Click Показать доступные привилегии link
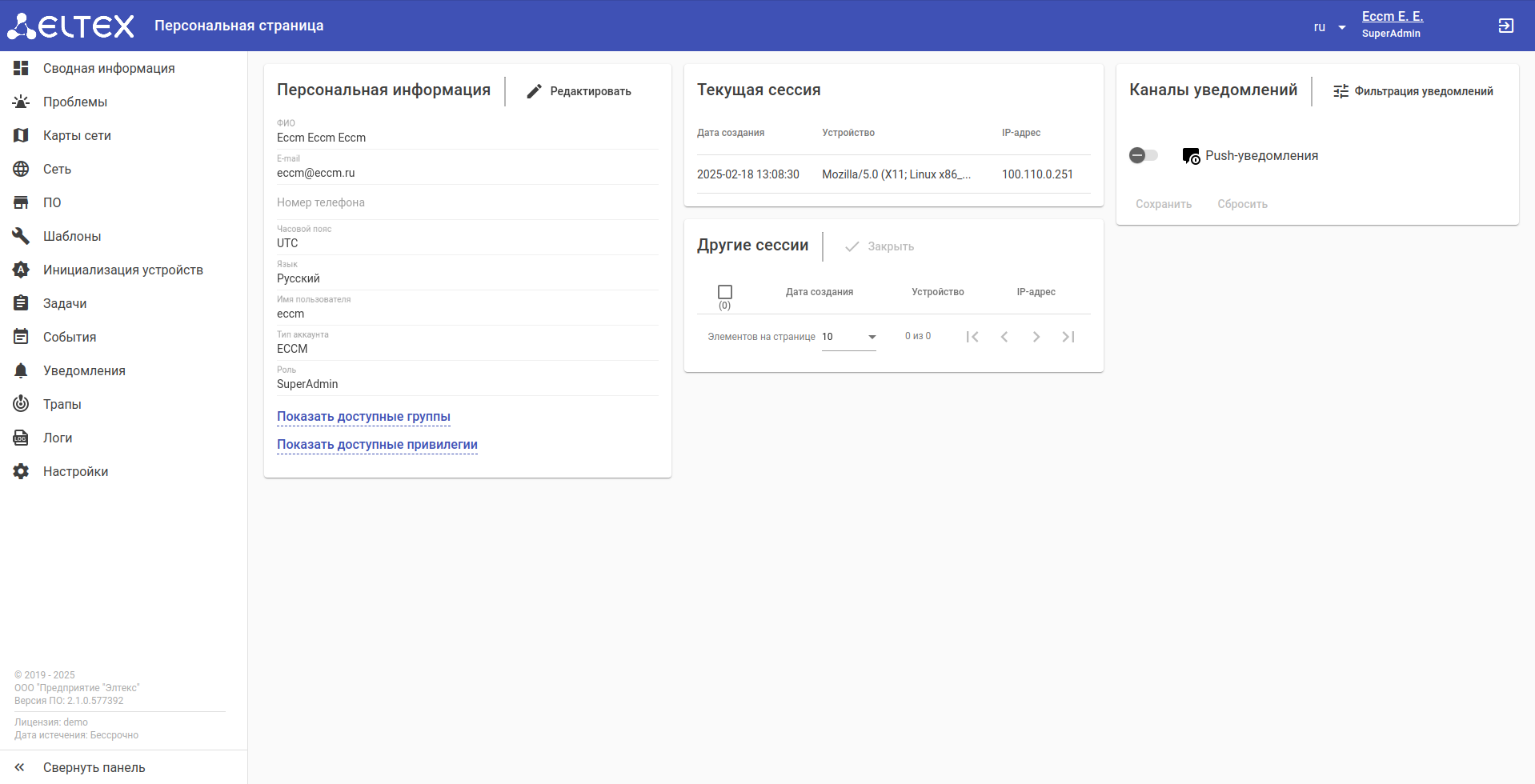Screen dimensions: 1535x784 377,444
